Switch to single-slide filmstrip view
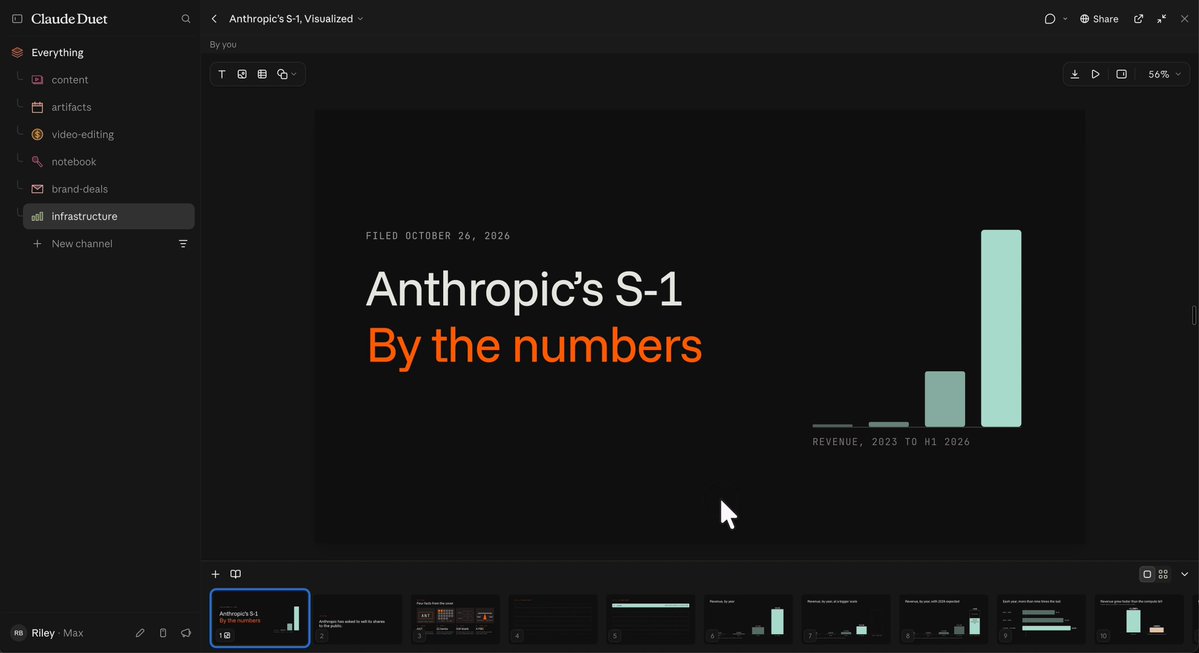 click(x=1147, y=574)
